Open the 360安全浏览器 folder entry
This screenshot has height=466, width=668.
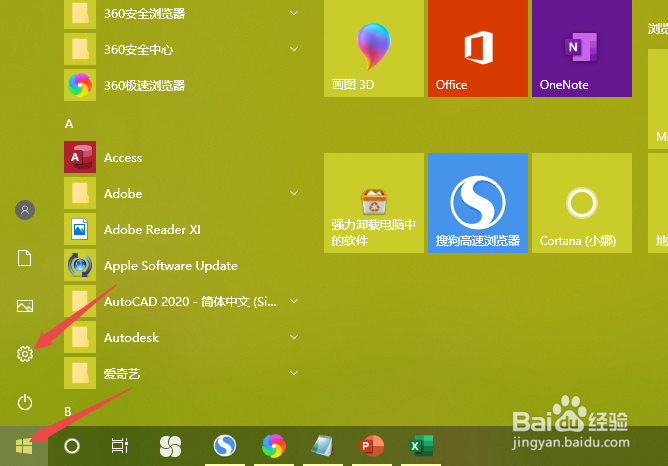coord(183,14)
